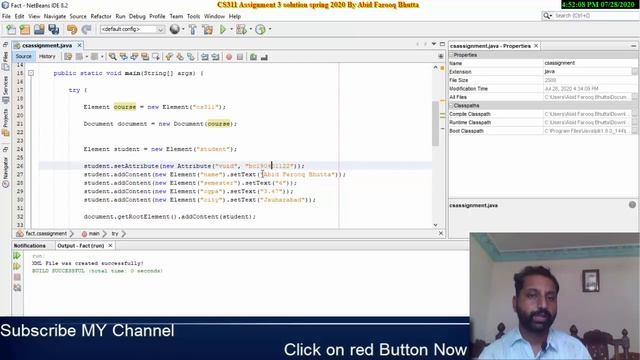Screen dimensions: 640x360
Task: Open the Team menu
Action: pos(176,16)
